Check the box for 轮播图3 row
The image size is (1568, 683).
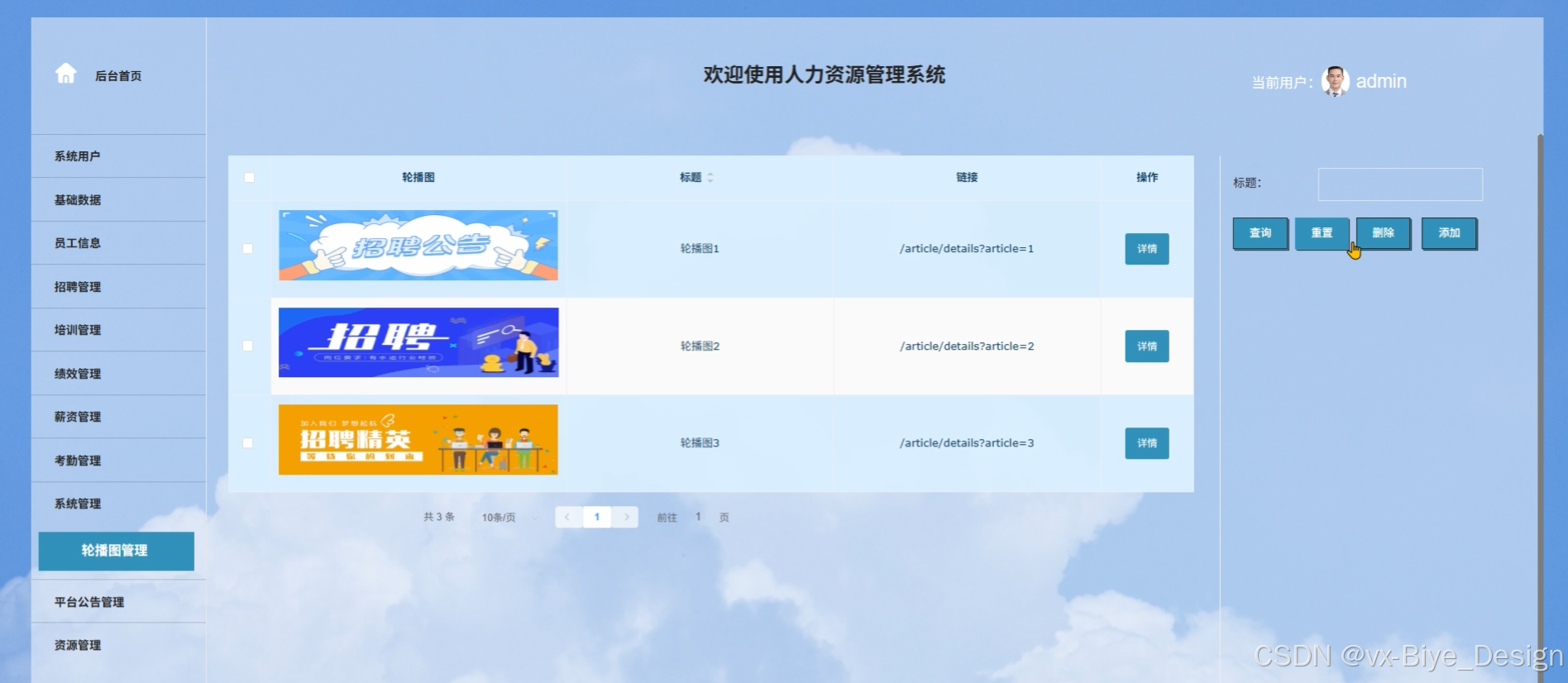pyautogui.click(x=248, y=443)
